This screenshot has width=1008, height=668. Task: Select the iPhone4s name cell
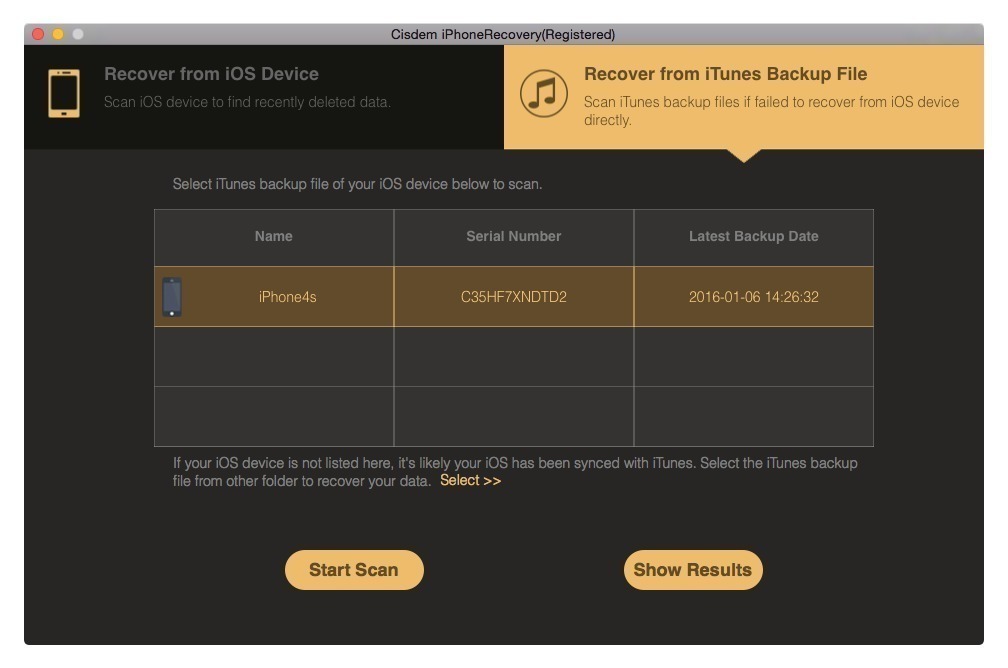(274, 296)
